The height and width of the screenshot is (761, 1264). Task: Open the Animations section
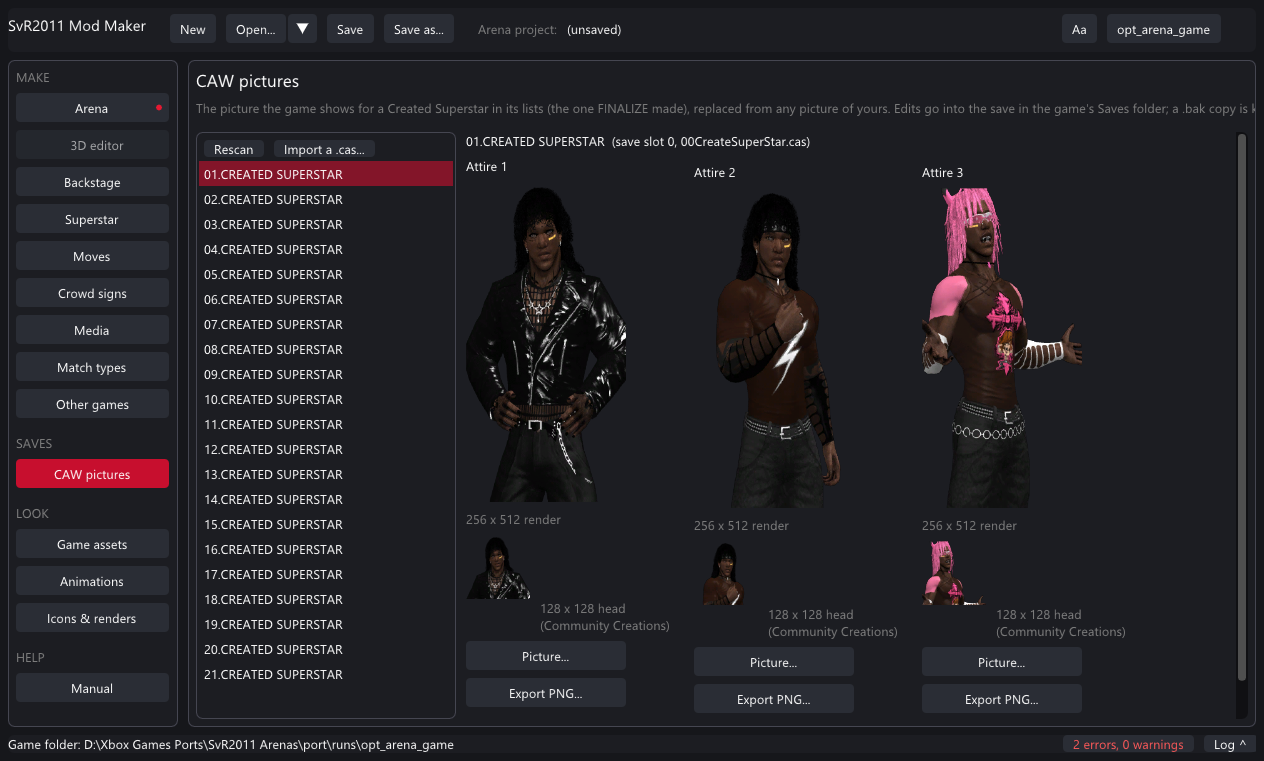(x=92, y=581)
